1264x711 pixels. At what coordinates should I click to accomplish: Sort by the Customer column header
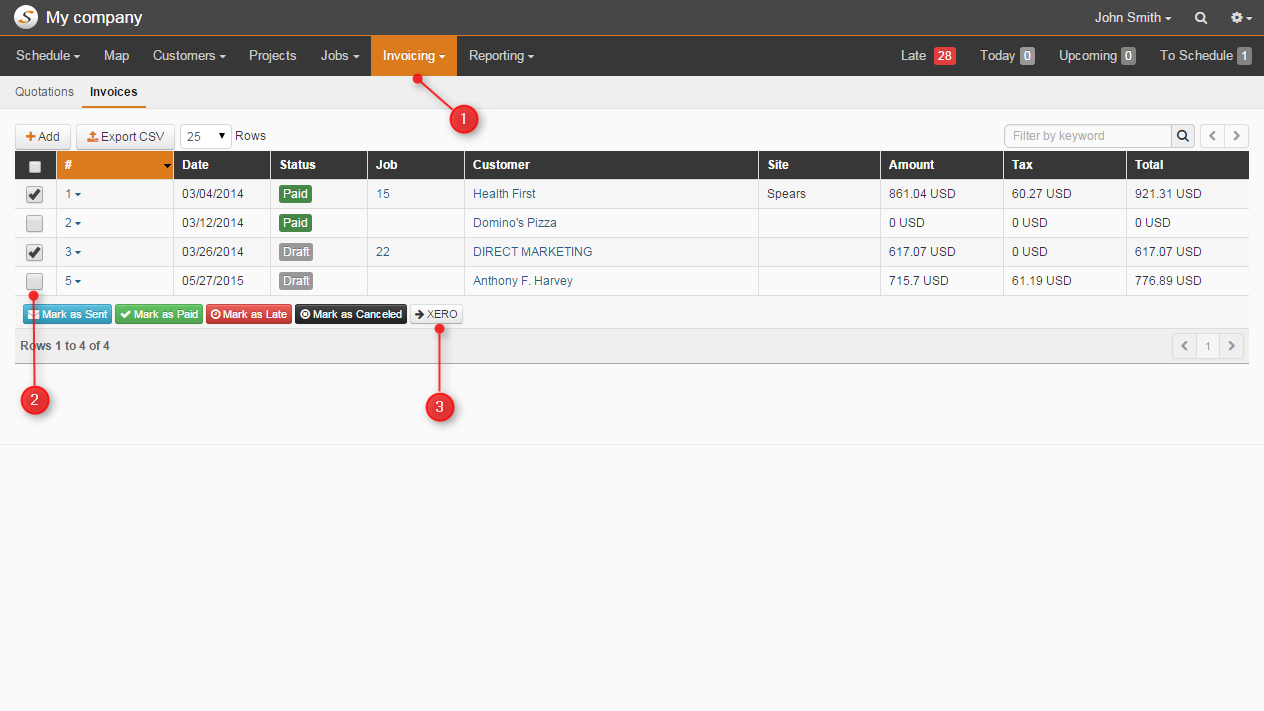tap(611, 165)
